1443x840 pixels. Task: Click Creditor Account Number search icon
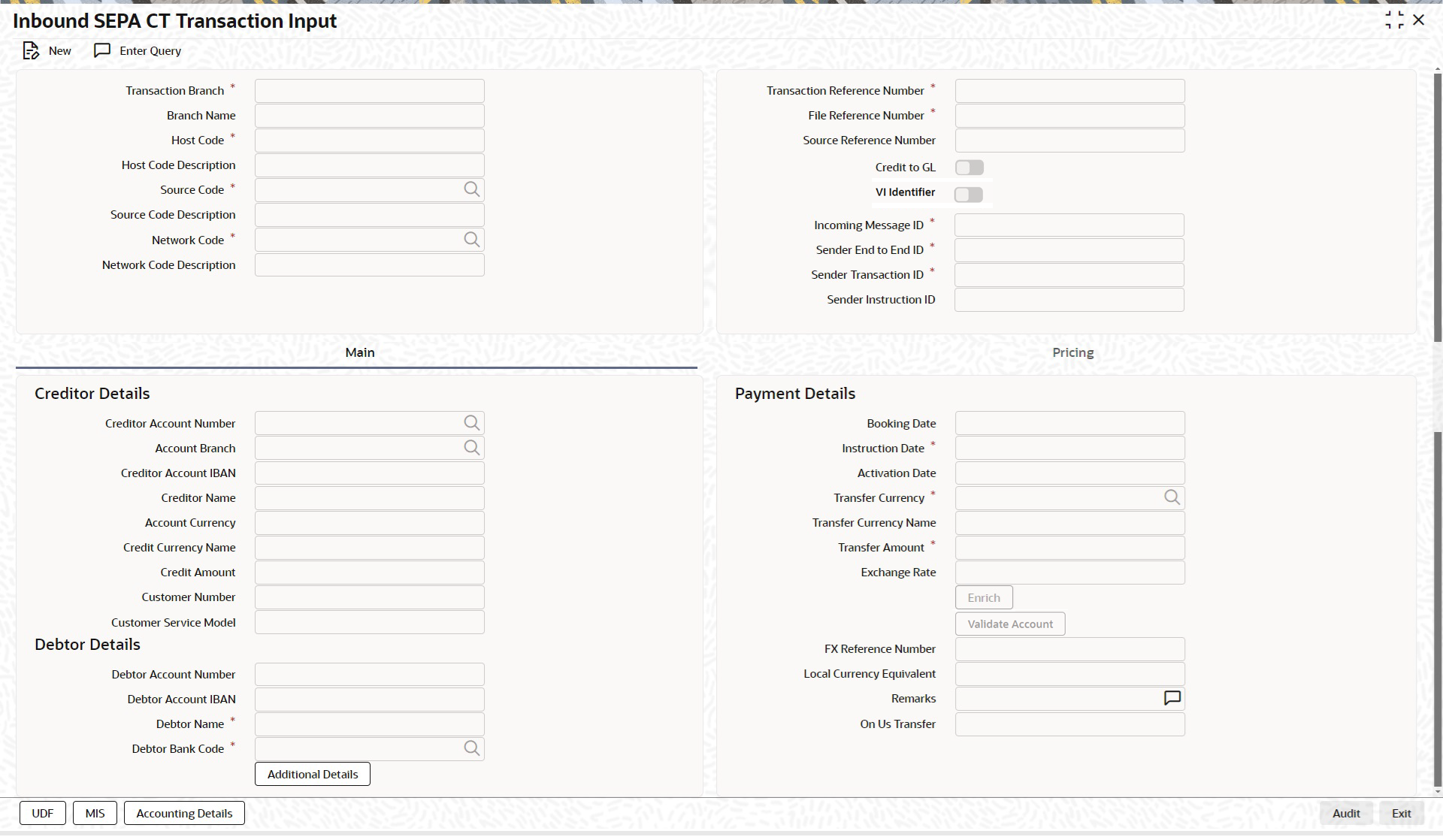(471, 424)
